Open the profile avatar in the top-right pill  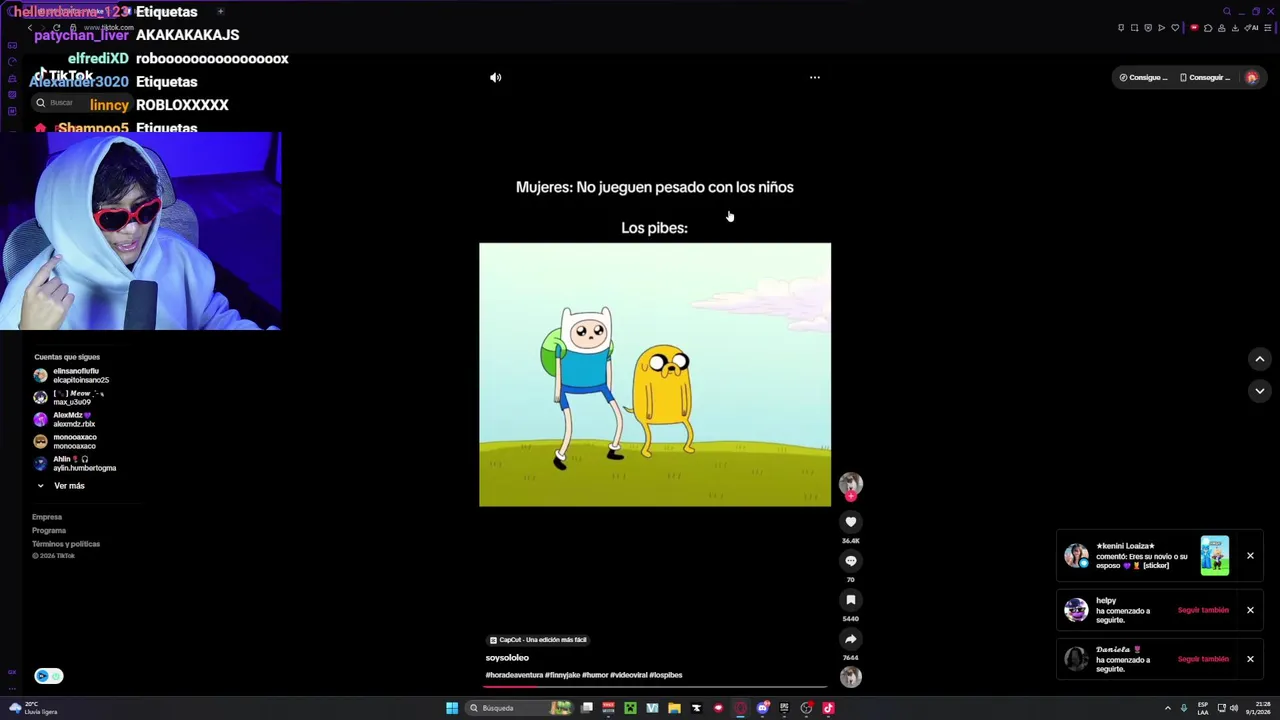[1252, 77]
